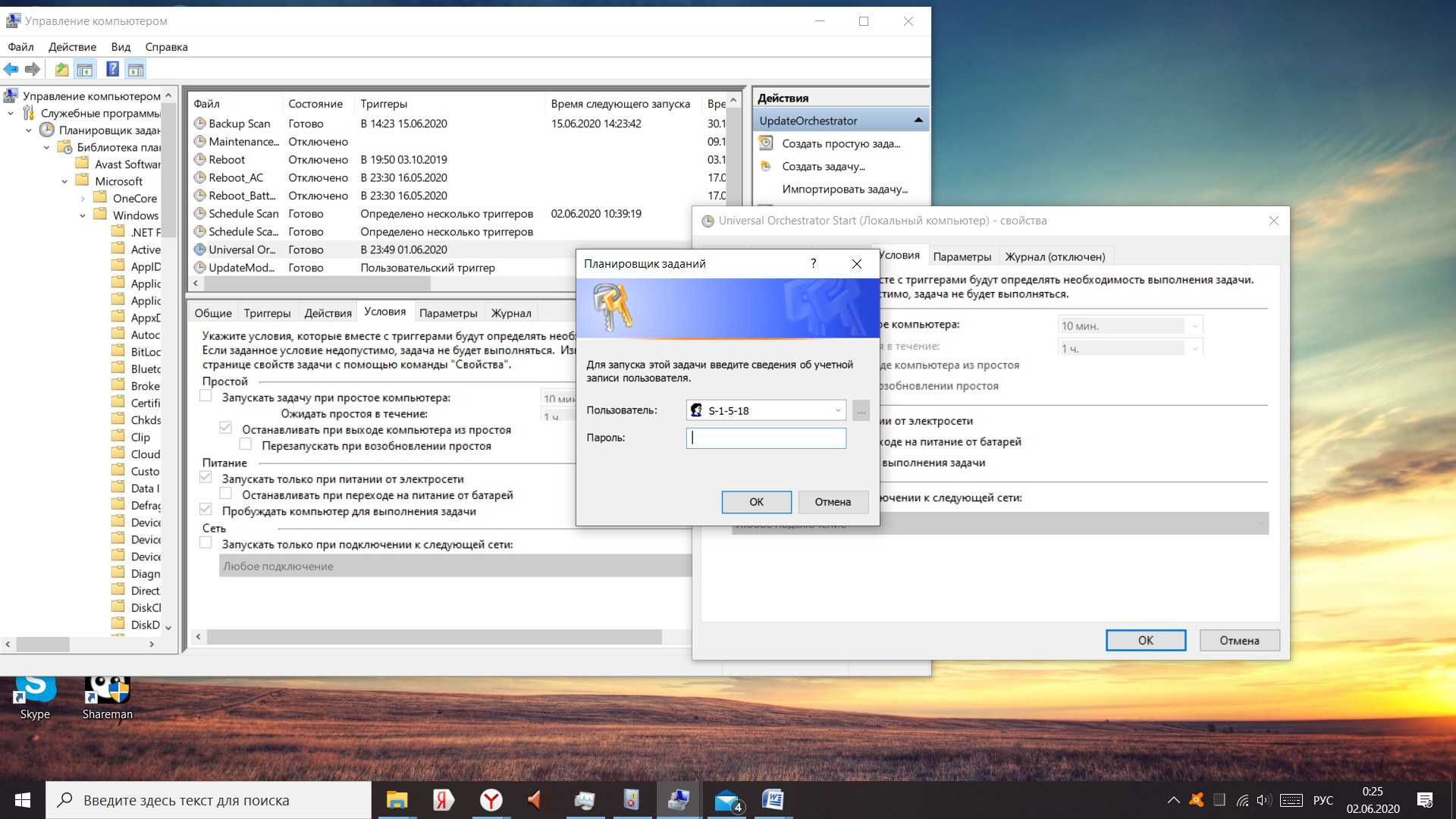Toggle Пробуждать компьютер для выполнения задачи checkbox
The image size is (1456, 819).
tap(206, 510)
